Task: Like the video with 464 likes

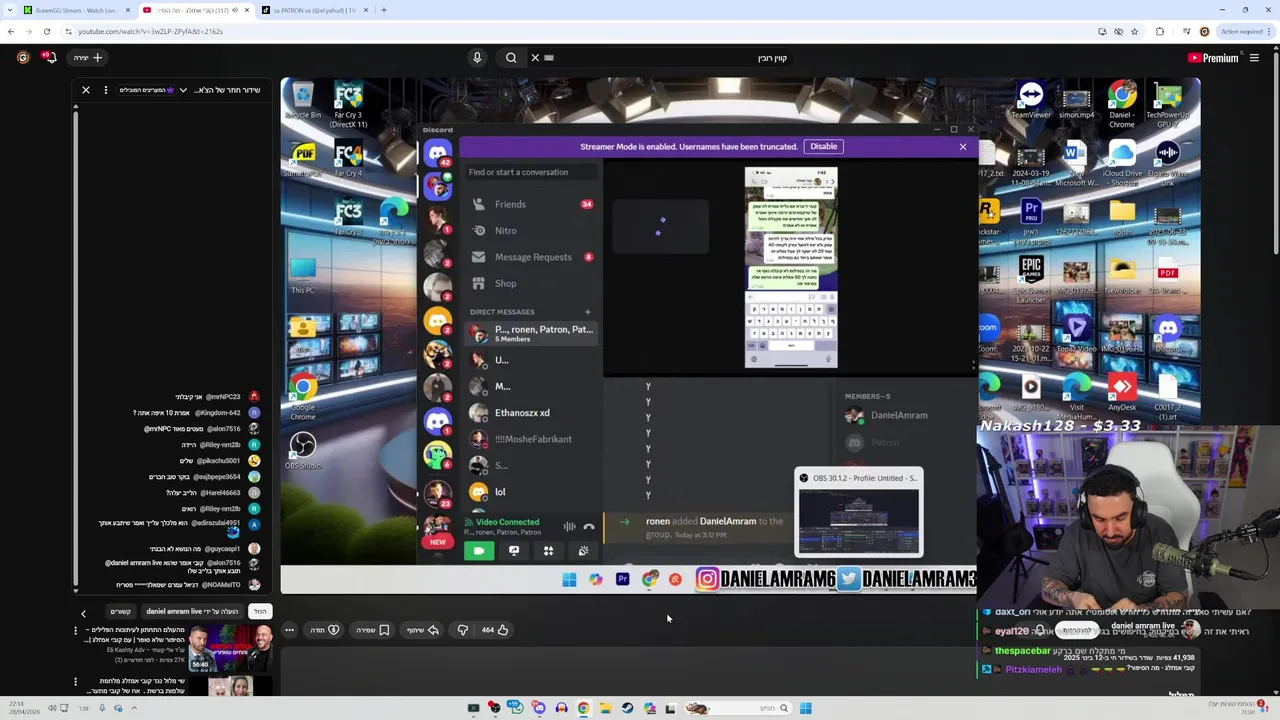Action: click(x=495, y=630)
